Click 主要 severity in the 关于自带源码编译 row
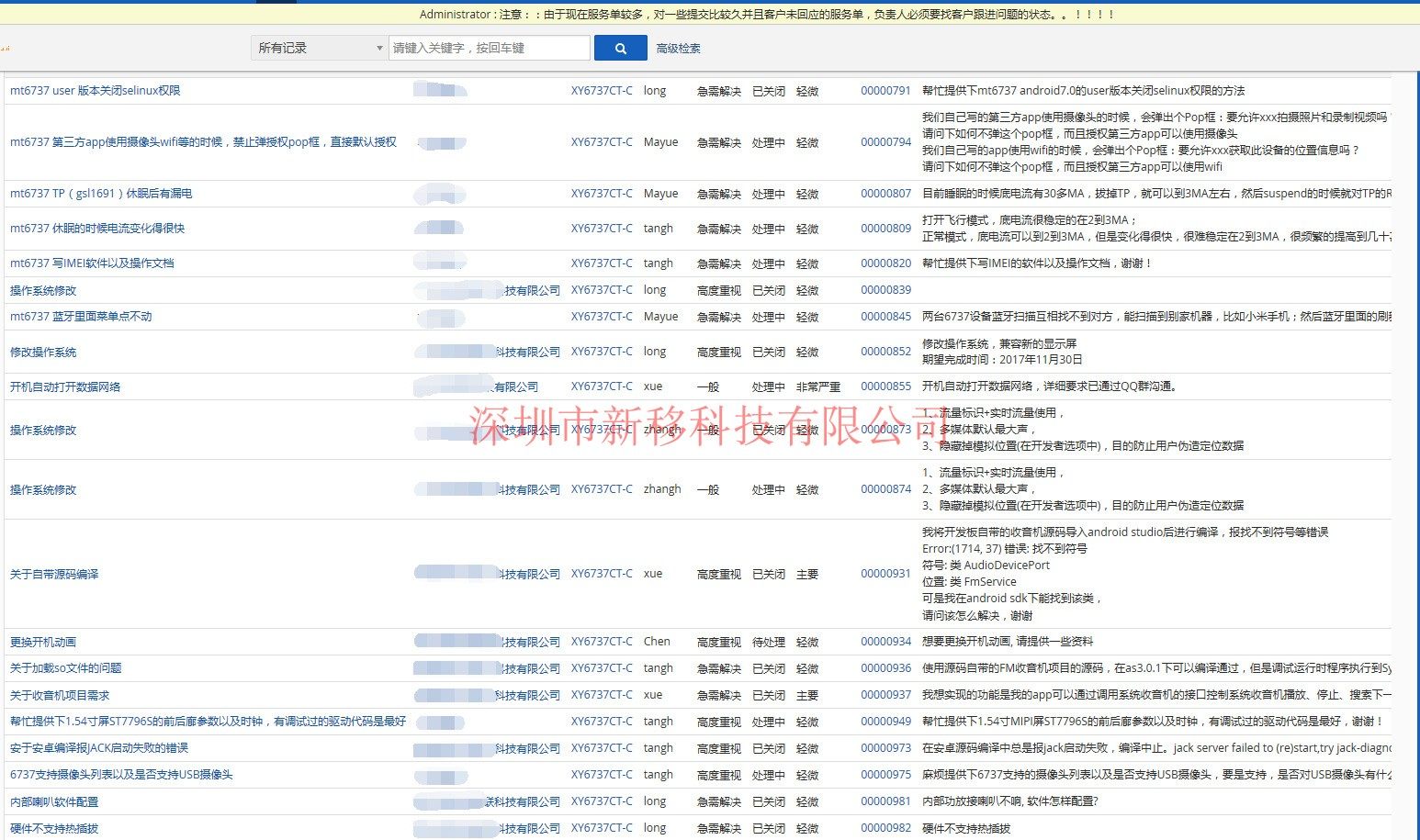1420x840 pixels. click(807, 574)
